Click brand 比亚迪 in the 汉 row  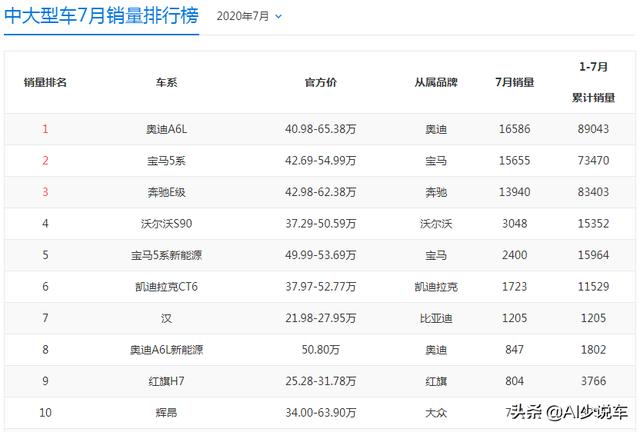point(436,318)
